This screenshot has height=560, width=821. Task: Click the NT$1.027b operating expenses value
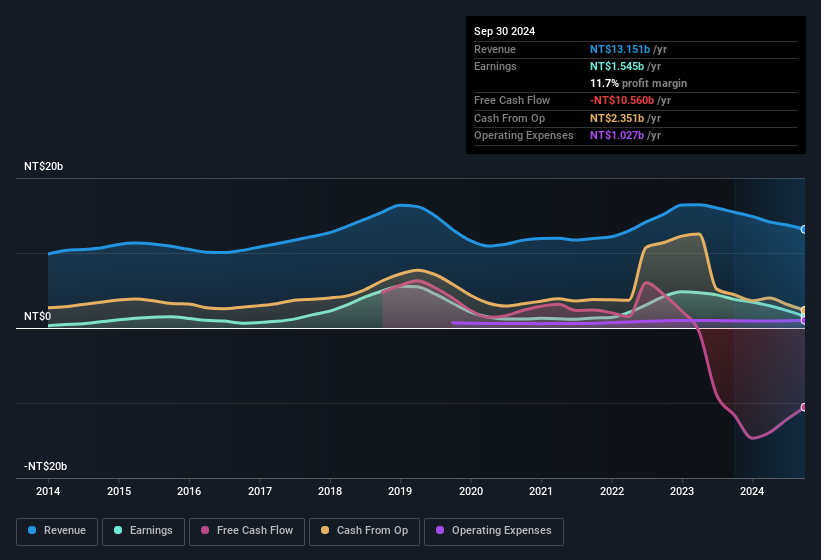point(617,136)
